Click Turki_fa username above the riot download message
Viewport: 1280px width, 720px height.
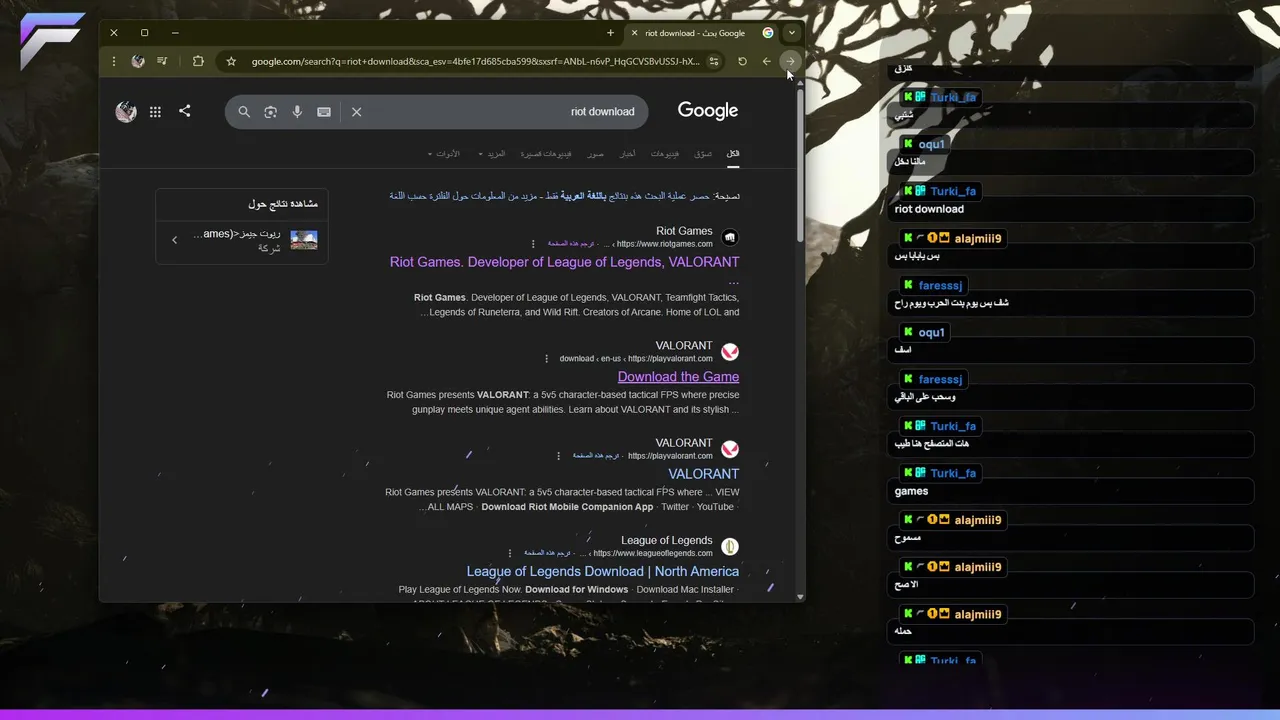click(x=953, y=191)
